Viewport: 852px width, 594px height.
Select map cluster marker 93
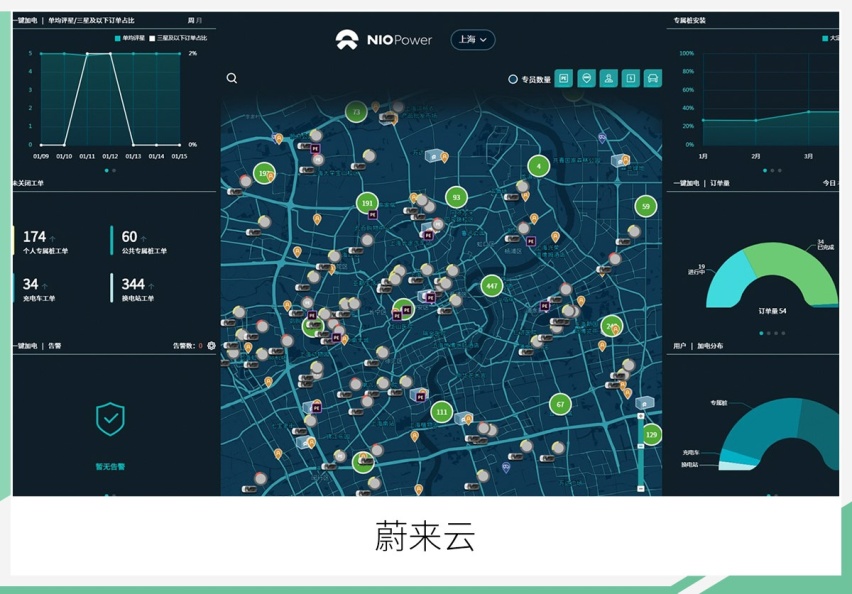[456, 197]
